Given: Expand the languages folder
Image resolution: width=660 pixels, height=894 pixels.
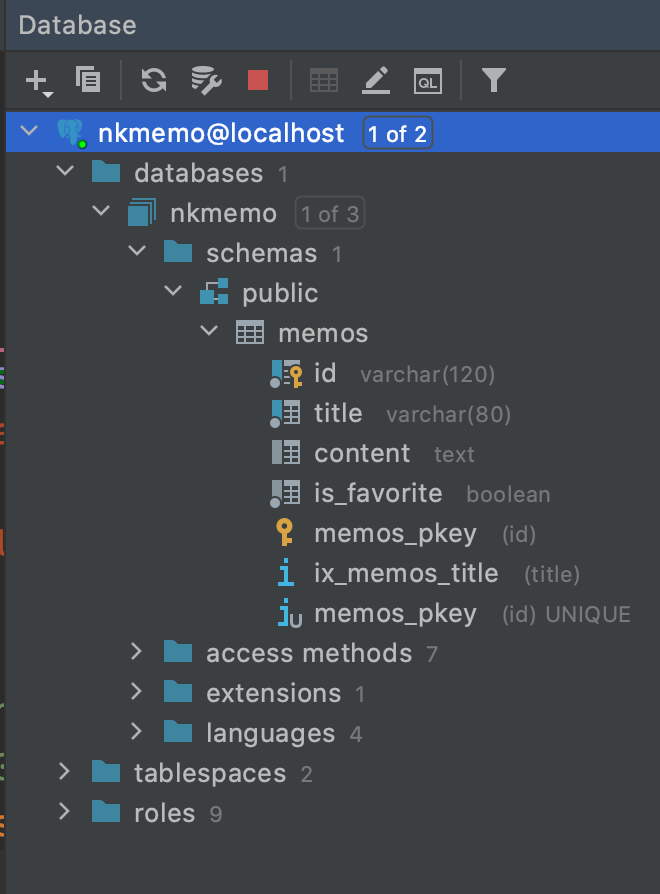Looking at the screenshot, I should [136, 731].
